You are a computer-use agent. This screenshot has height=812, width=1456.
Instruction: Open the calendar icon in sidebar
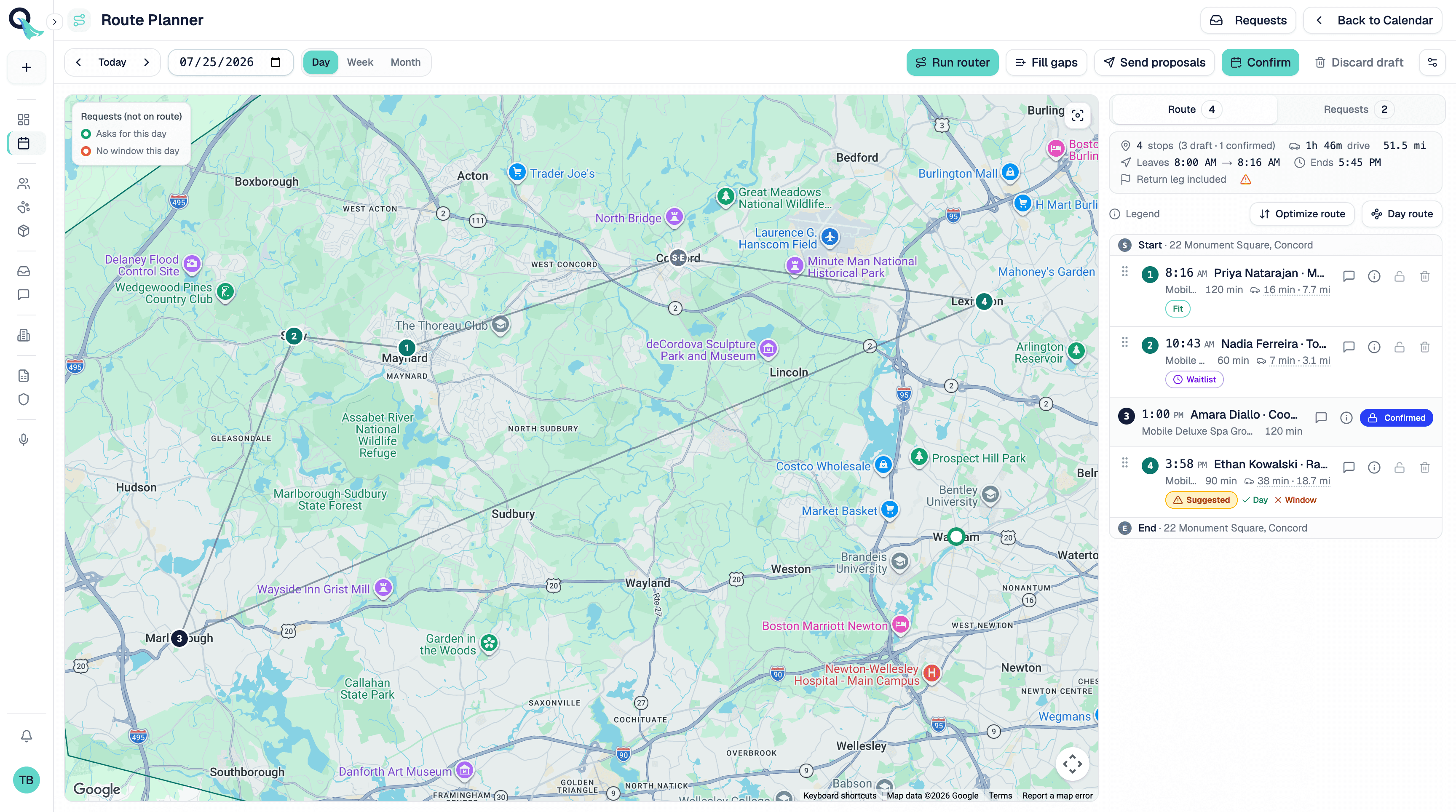[24, 143]
